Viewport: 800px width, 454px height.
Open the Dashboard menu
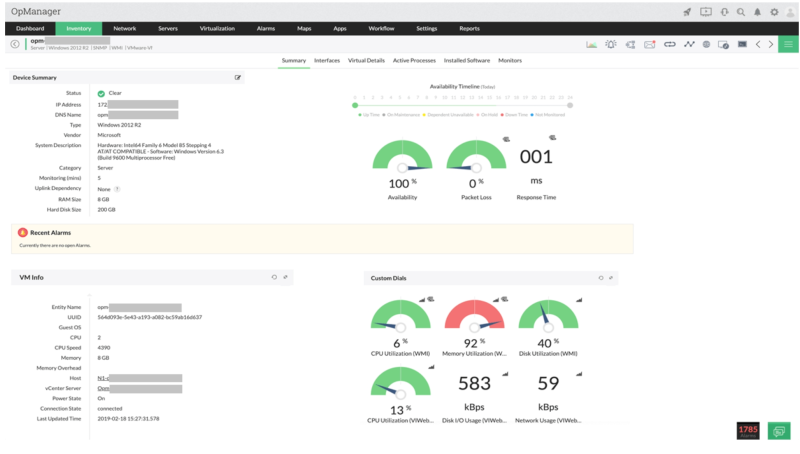tap(30, 29)
